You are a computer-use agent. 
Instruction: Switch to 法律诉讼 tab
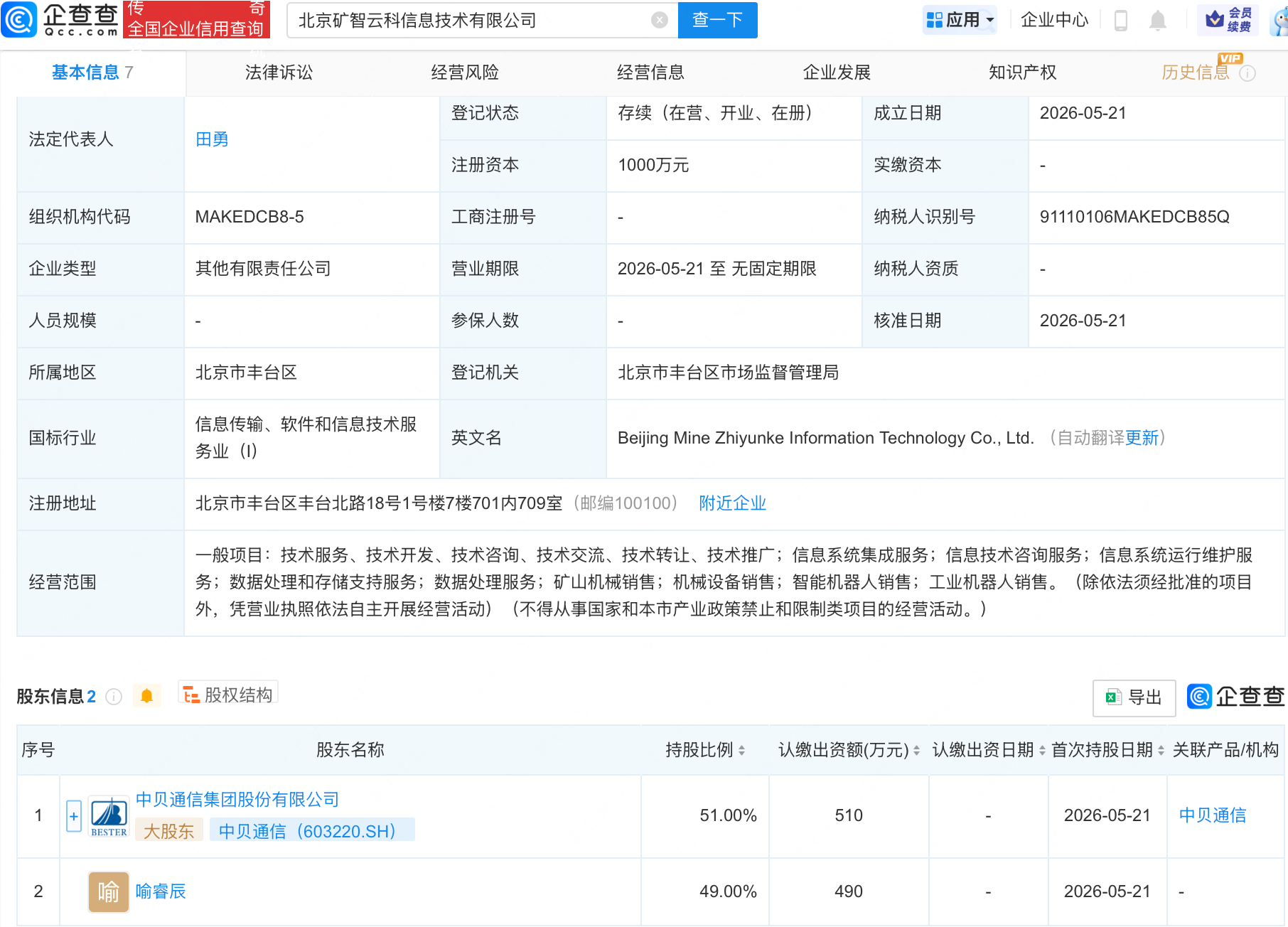[279, 73]
